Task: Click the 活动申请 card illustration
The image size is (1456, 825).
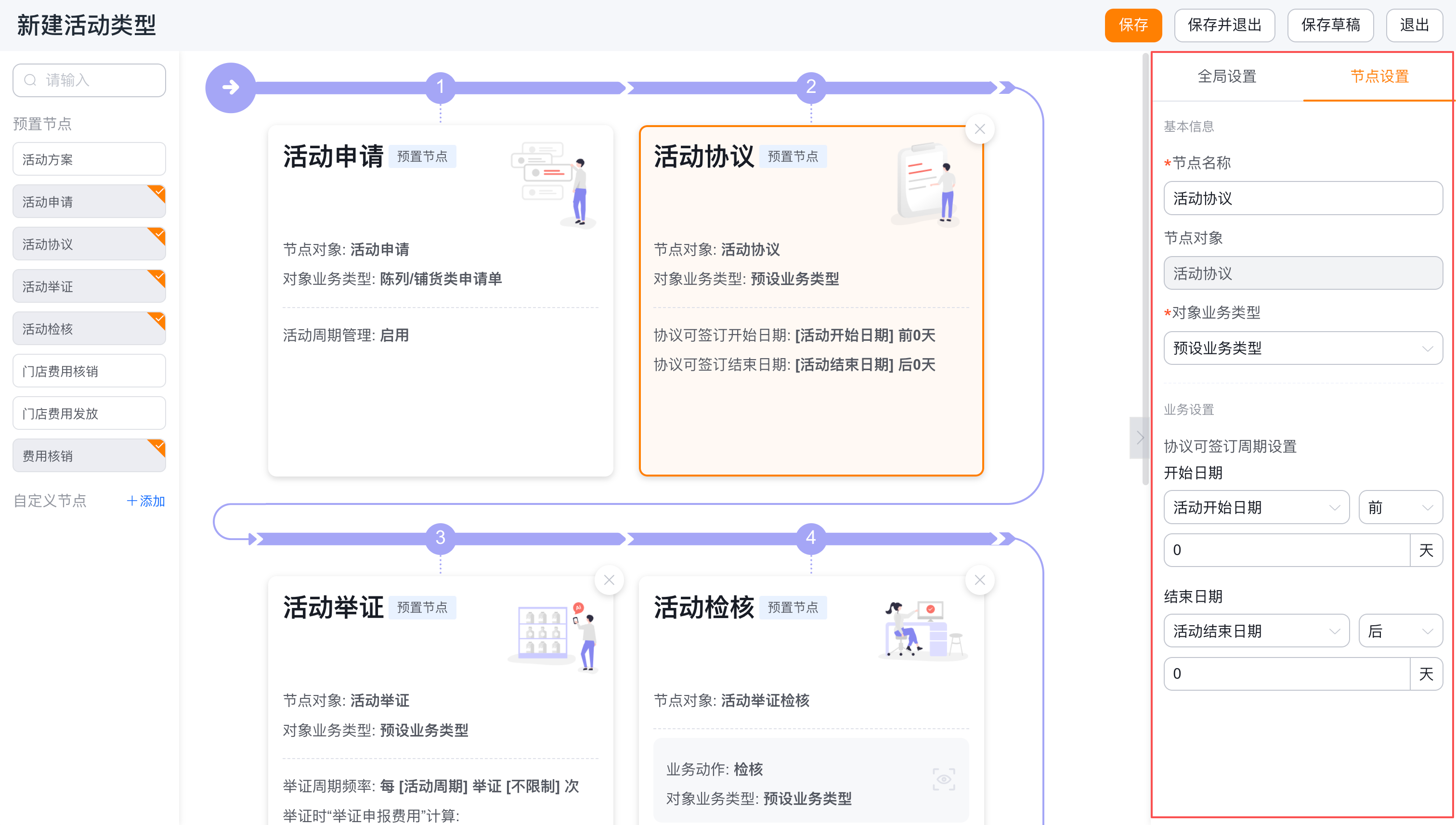Action: (553, 185)
